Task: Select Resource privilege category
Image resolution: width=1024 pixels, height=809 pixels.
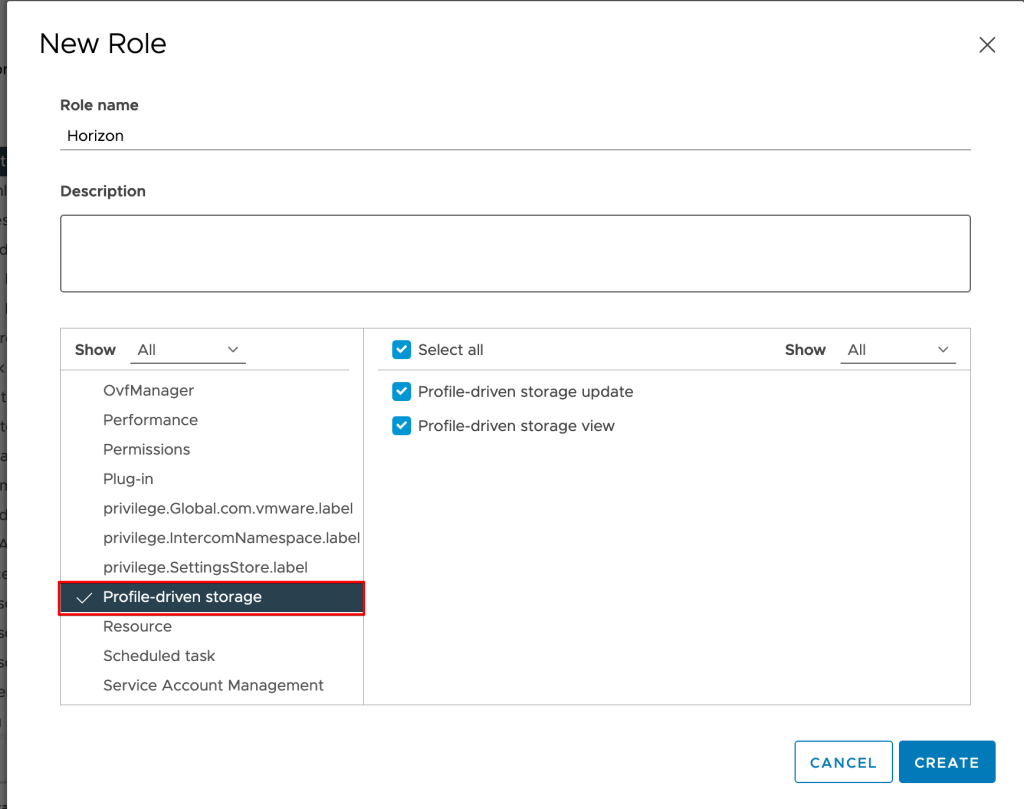Action: pyautogui.click(x=137, y=627)
